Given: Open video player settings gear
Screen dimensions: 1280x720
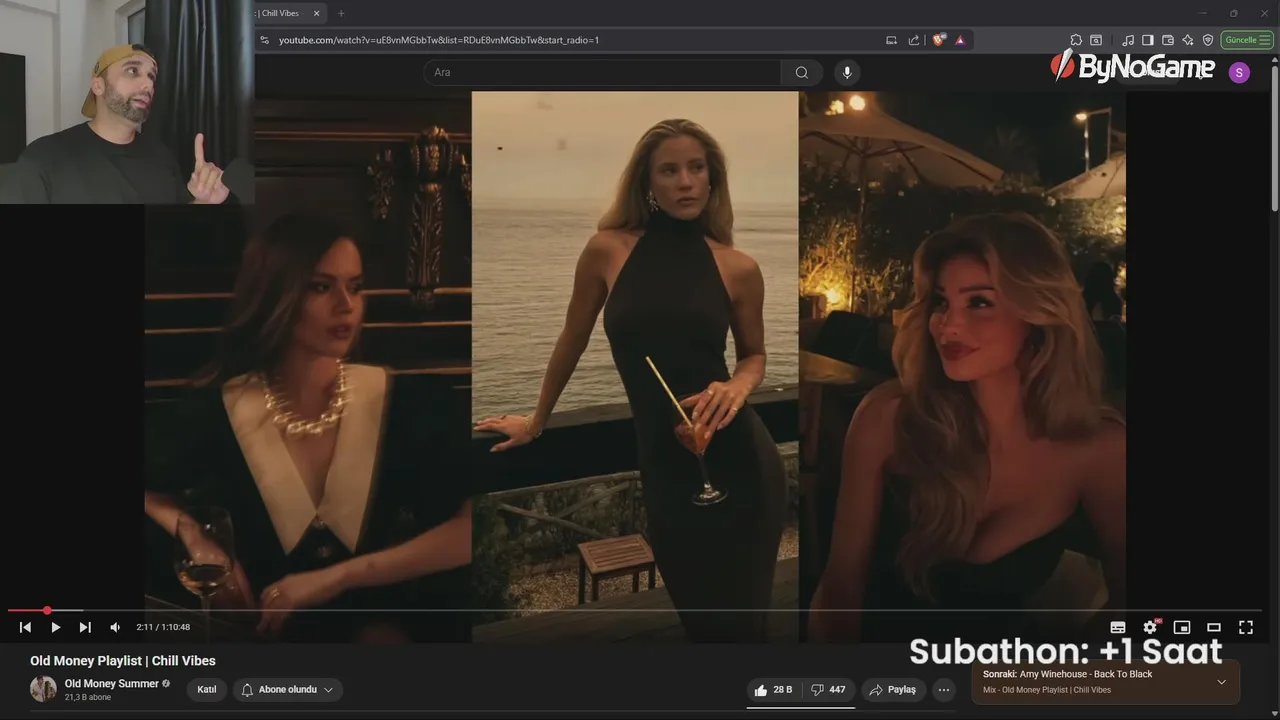Looking at the screenshot, I should pos(1150,627).
